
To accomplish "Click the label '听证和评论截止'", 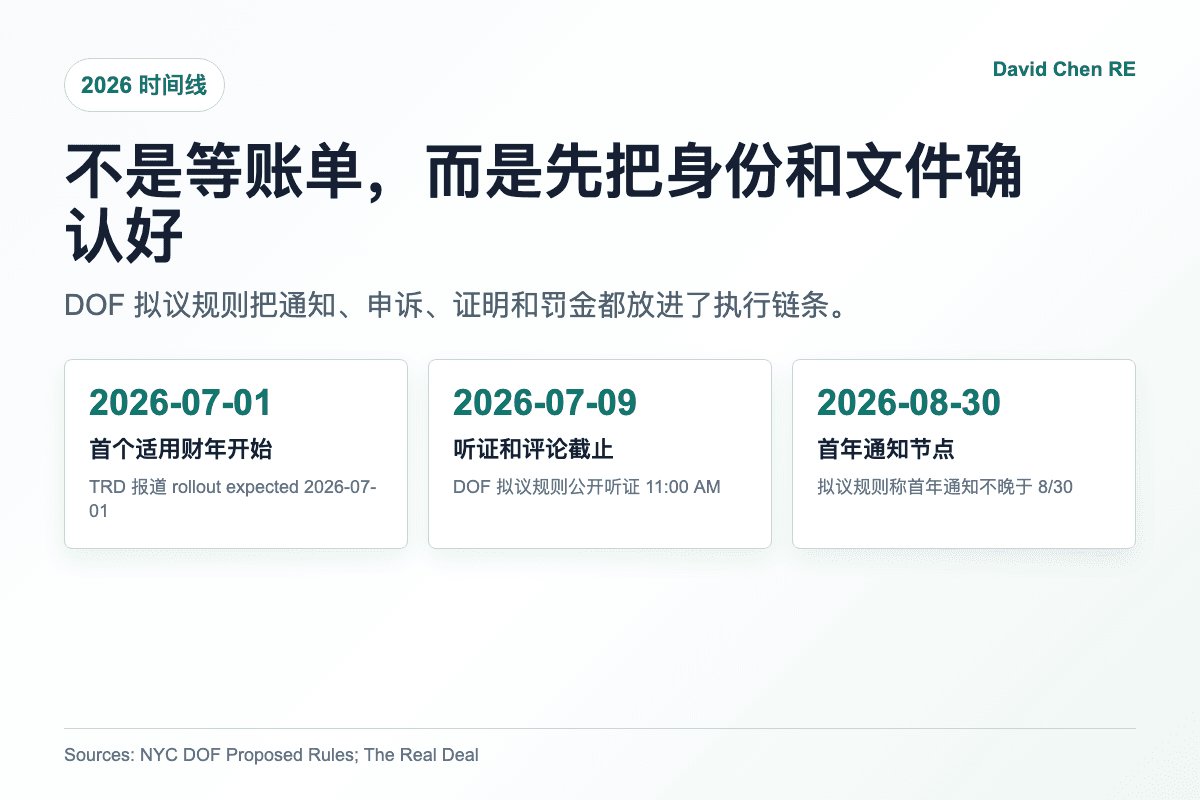I will (533, 450).
